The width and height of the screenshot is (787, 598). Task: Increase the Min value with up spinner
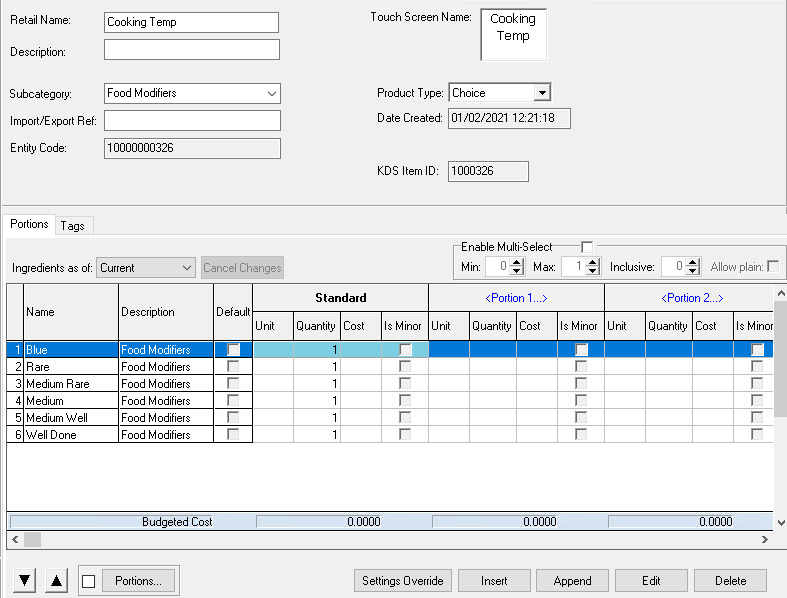coord(517,263)
